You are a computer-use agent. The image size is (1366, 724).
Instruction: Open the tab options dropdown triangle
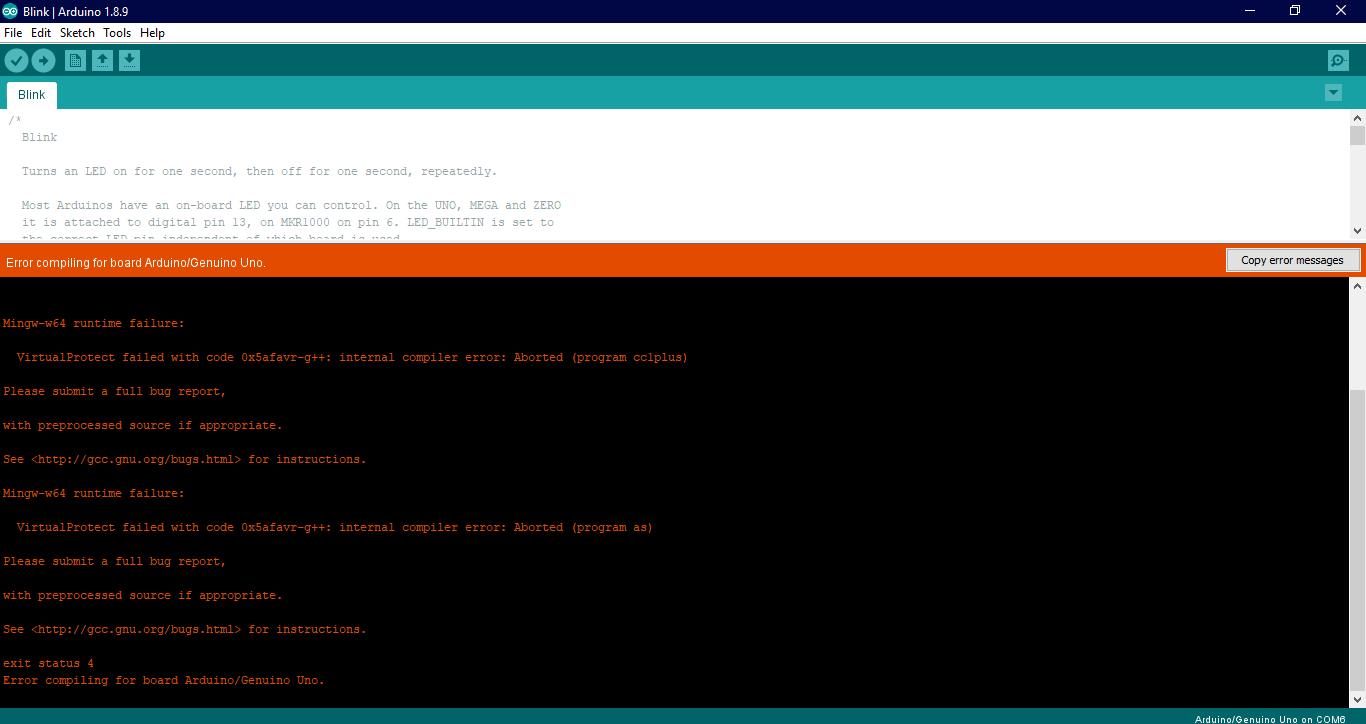[x=1333, y=92]
